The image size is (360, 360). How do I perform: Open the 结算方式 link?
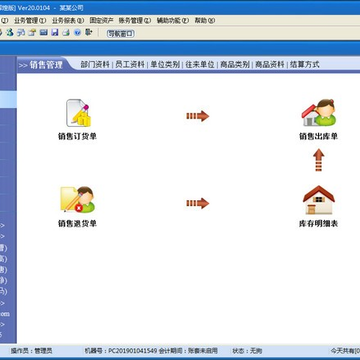click(x=305, y=65)
